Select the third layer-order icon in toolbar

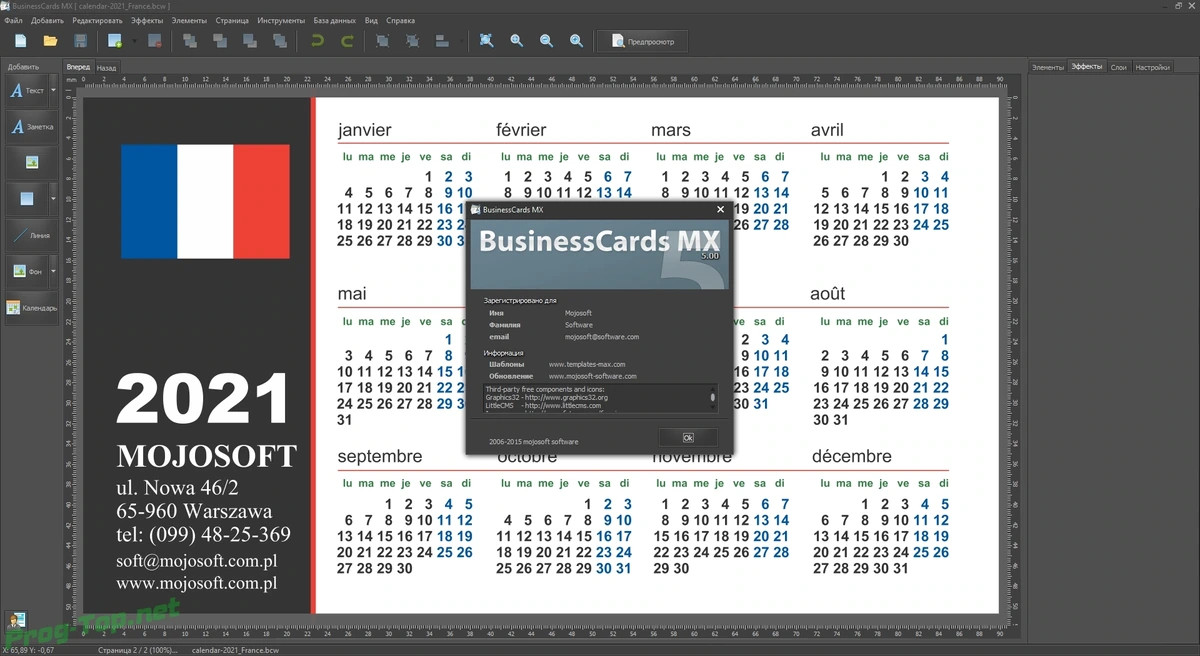pos(250,41)
